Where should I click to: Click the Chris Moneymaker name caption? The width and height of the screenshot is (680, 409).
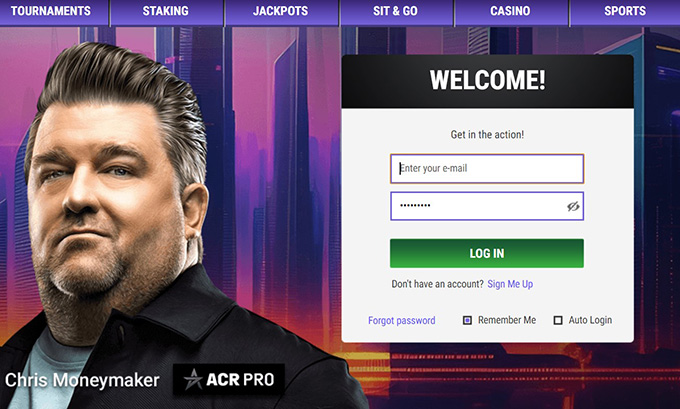82,380
